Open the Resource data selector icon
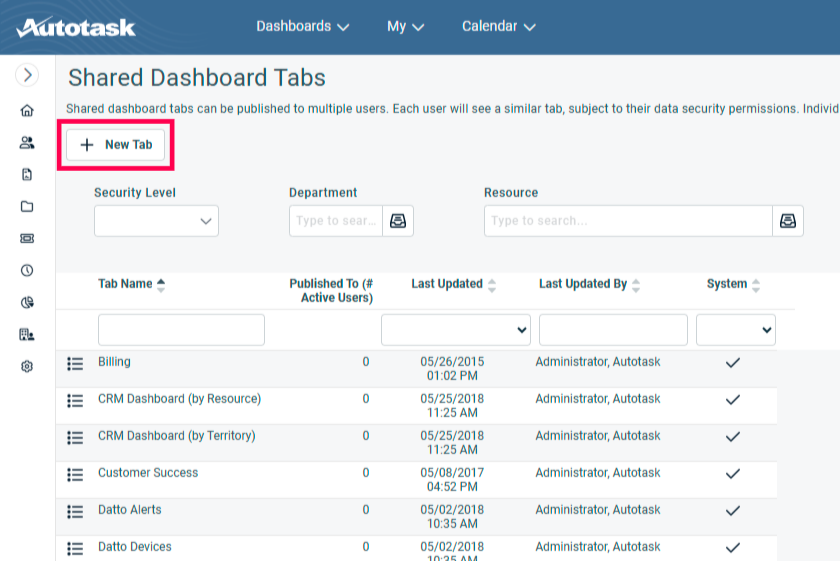 click(x=788, y=221)
